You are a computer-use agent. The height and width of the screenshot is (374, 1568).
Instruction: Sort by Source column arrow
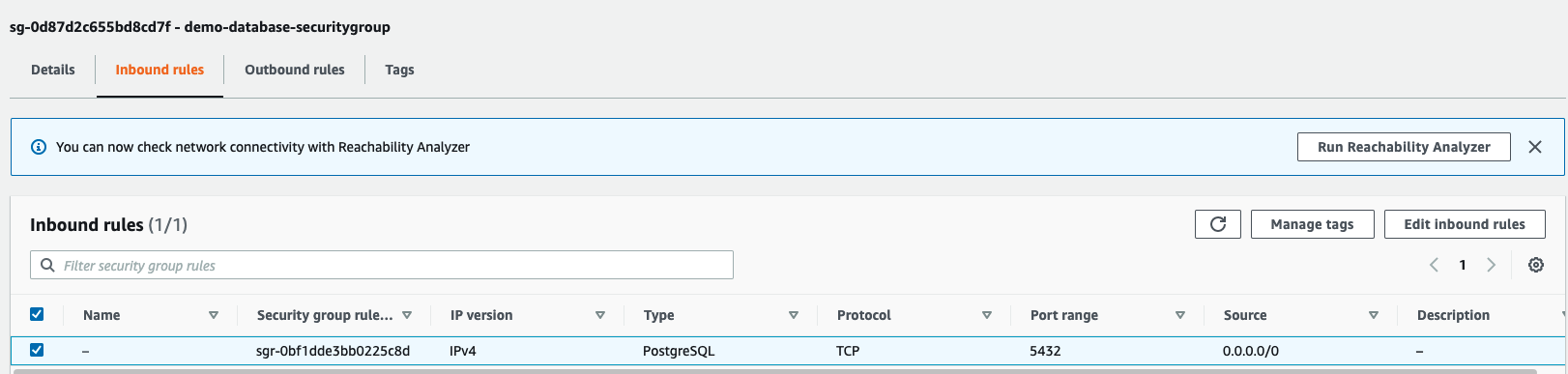(x=1374, y=315)
